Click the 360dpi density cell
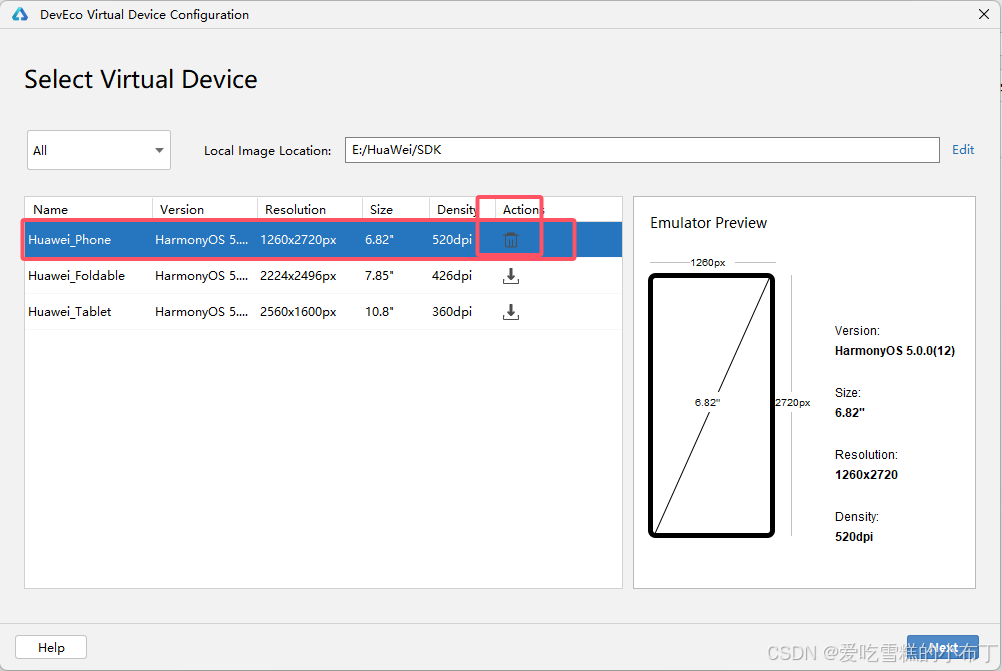This screenshot has width=1002, height=671. 452,312
